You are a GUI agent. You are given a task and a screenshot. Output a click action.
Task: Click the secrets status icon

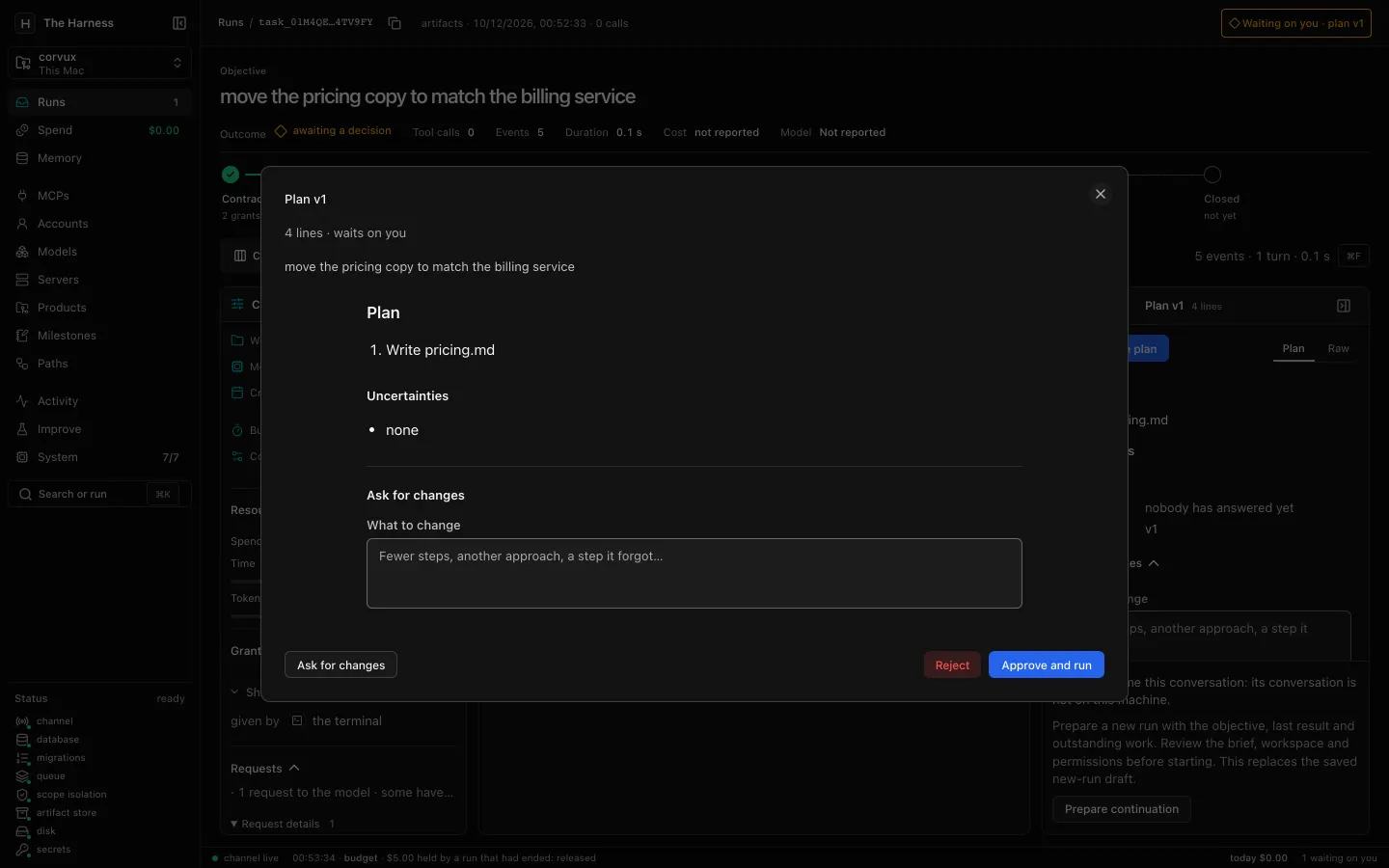point(22,850)
